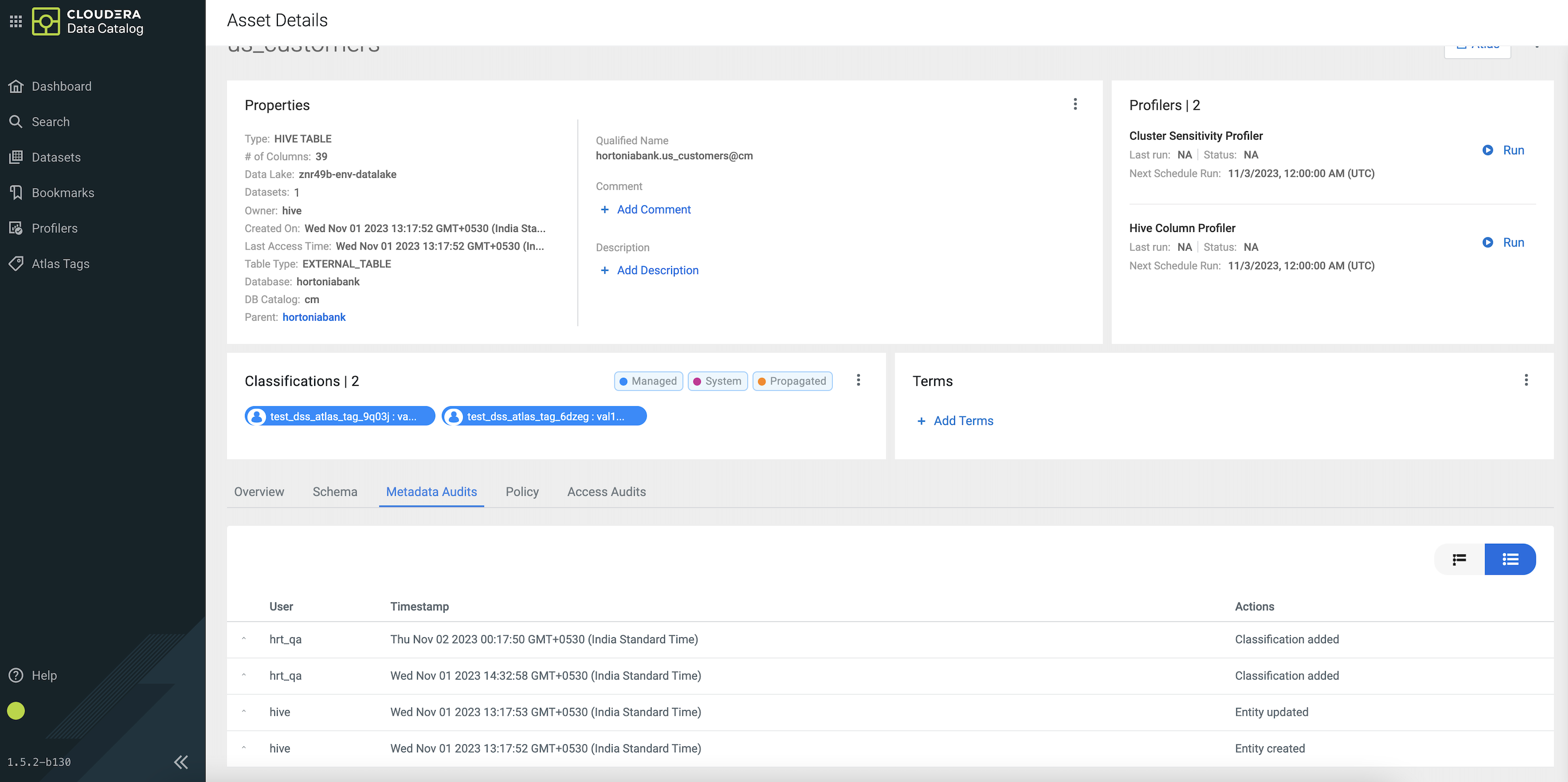Switch to the Schema tab
This screenshot has width=1568, height=782.
(x=335, y=491)
